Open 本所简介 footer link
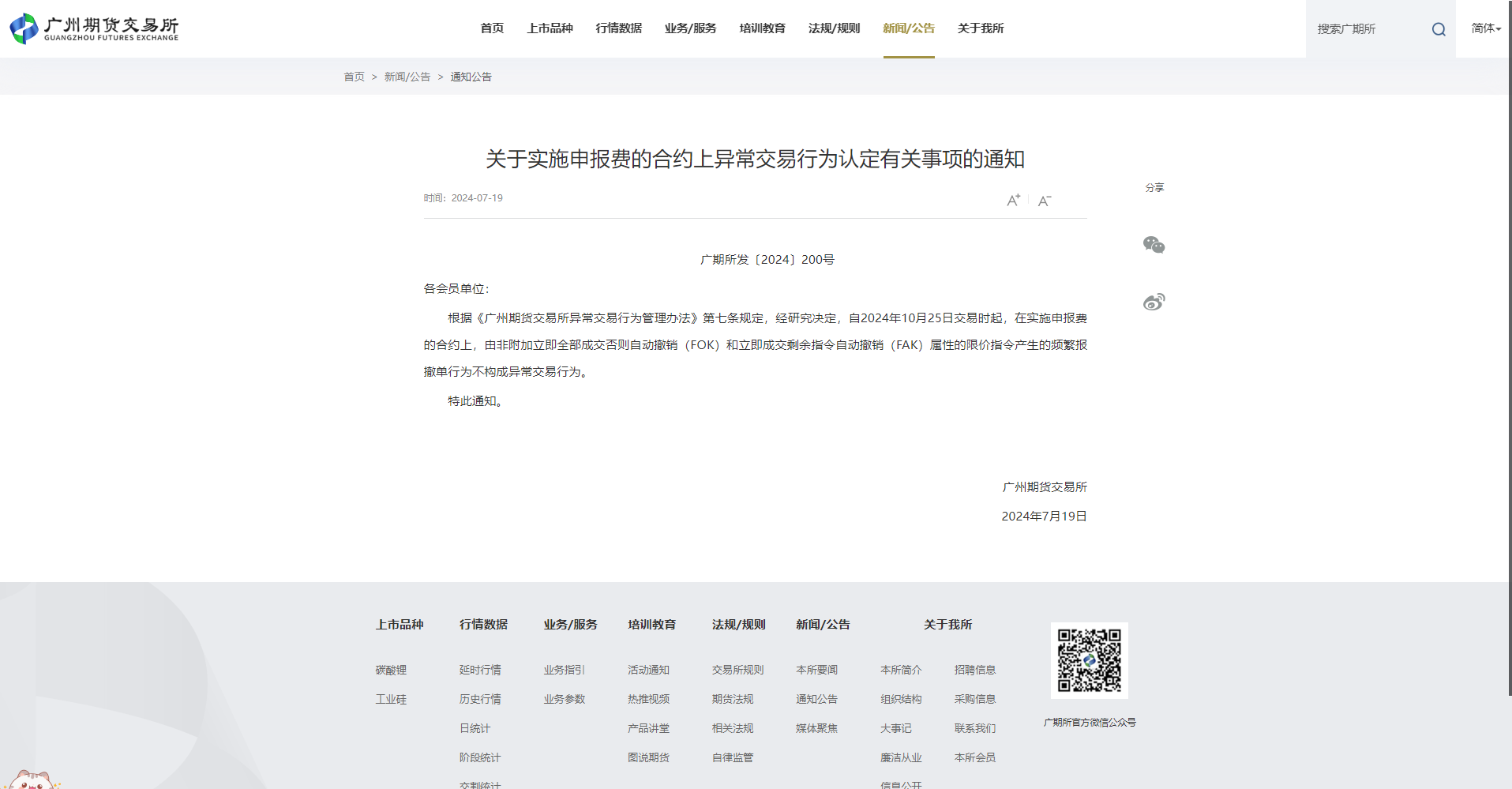Screen dimensions: 1512x789 [x=901, y=670]
